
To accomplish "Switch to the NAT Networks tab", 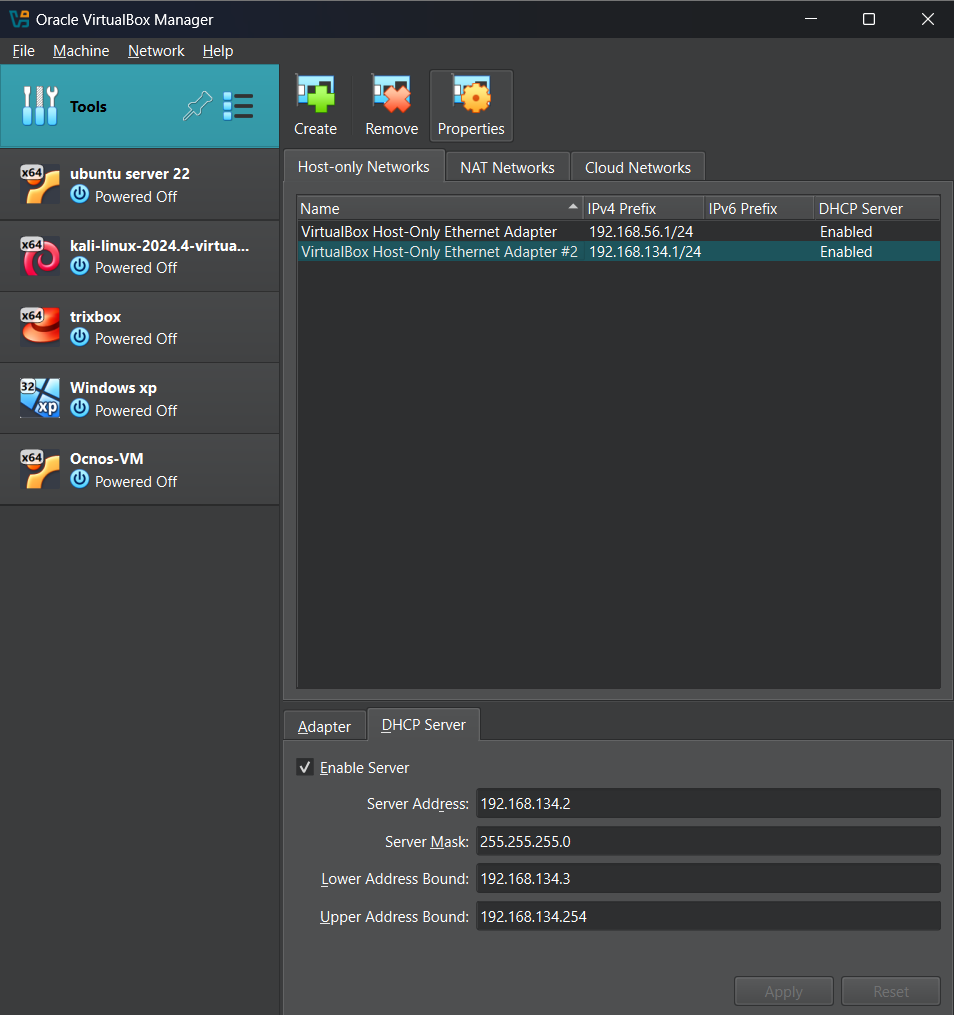I will [507, 167].
